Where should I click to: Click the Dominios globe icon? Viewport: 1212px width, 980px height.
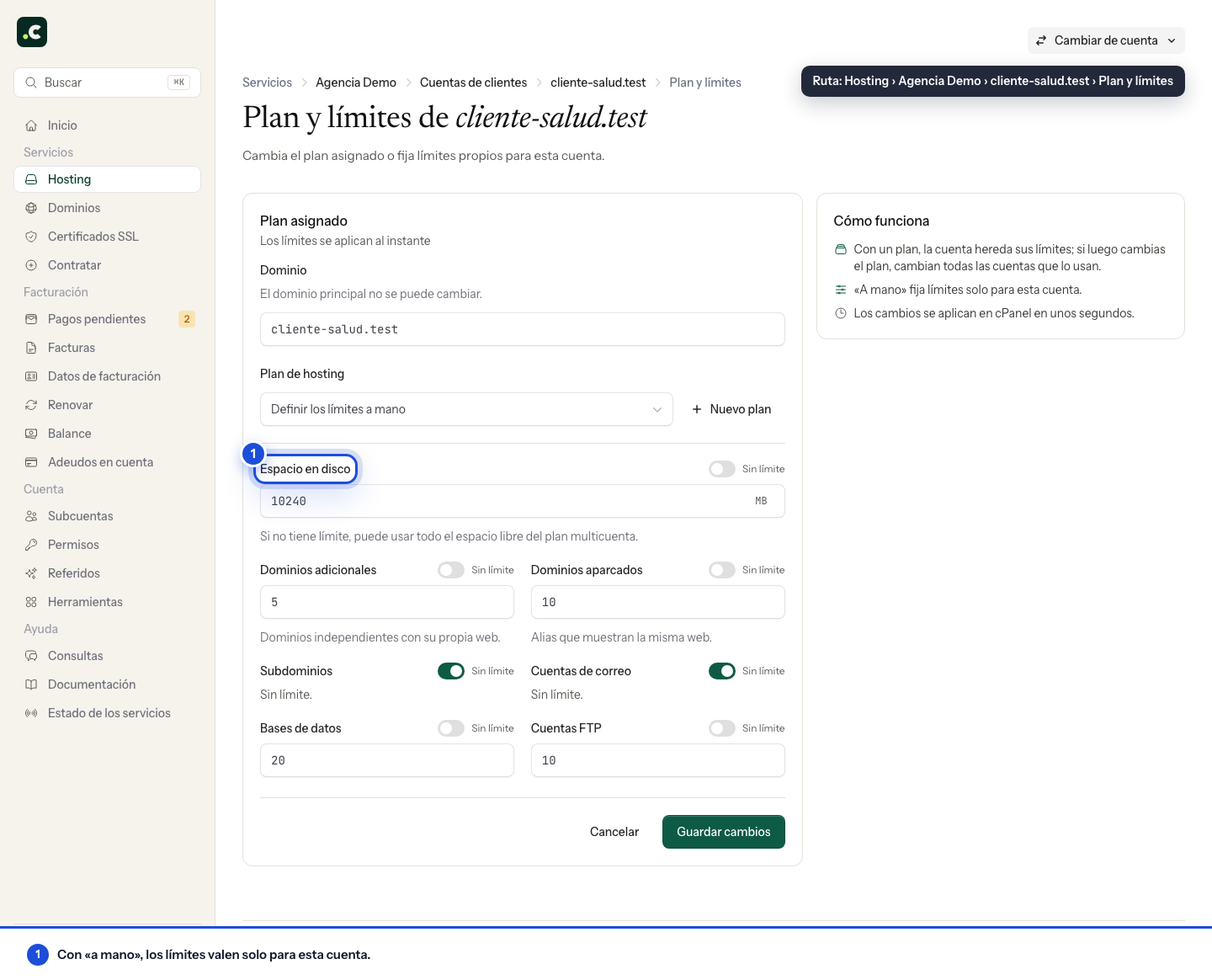click(x=31, y=208)
